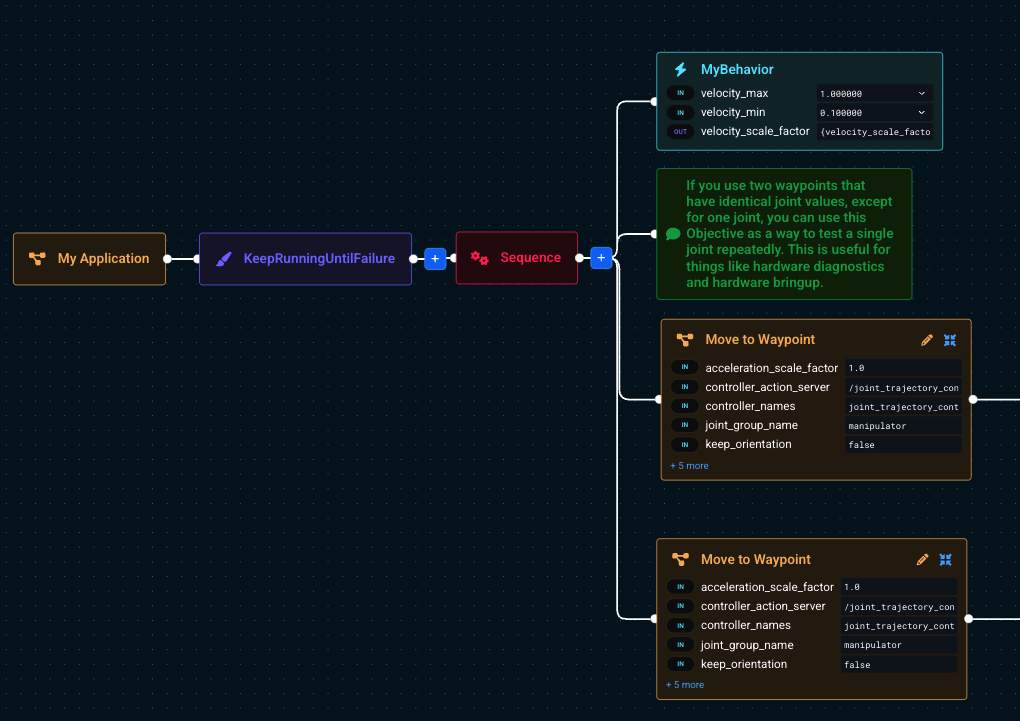Screen dimensions: 1020x721
Task: Click the velocity_min port label
Action: pyautogui.click(x=733, y=112)
